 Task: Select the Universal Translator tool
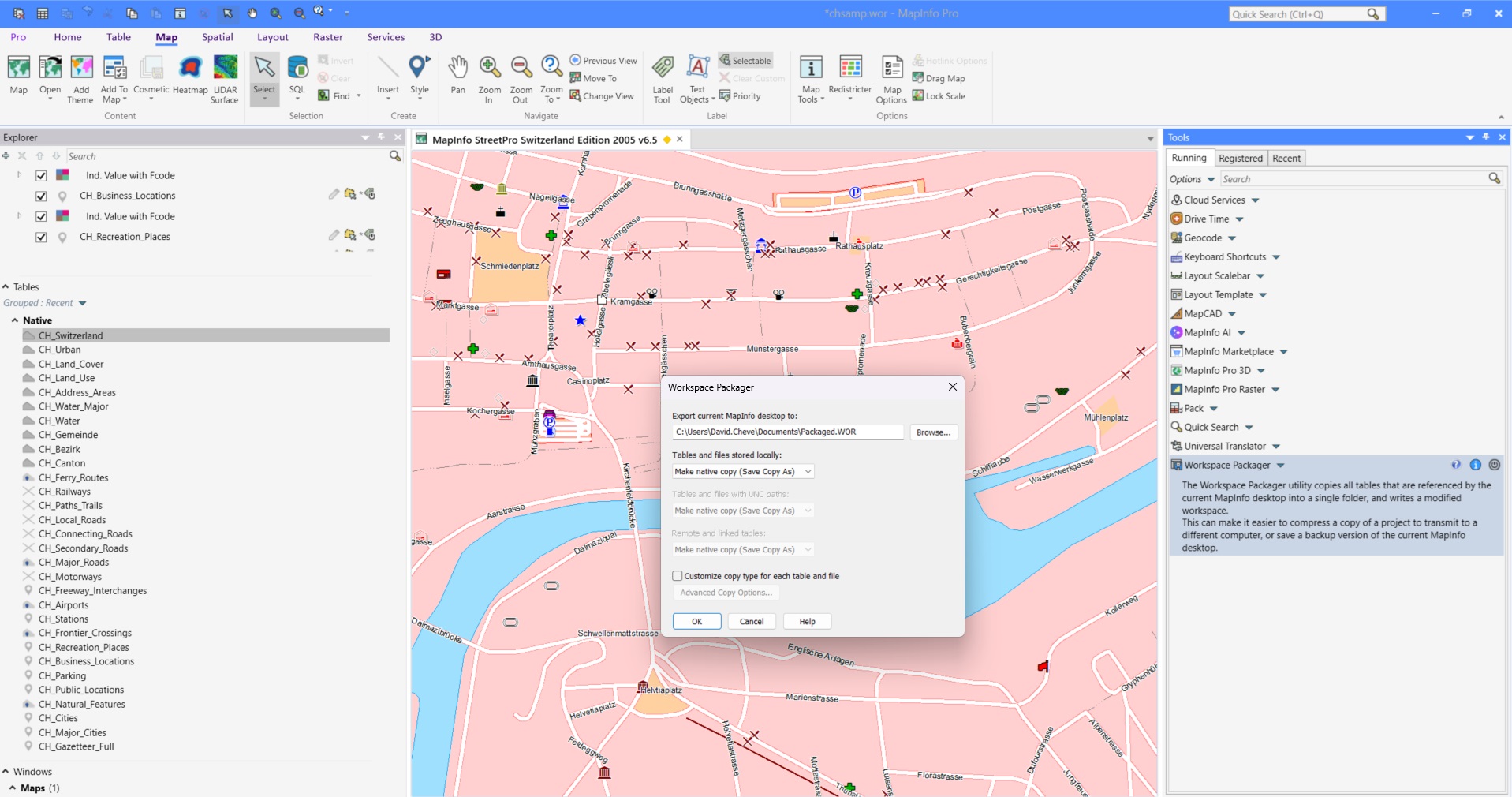click(1225, 446)
